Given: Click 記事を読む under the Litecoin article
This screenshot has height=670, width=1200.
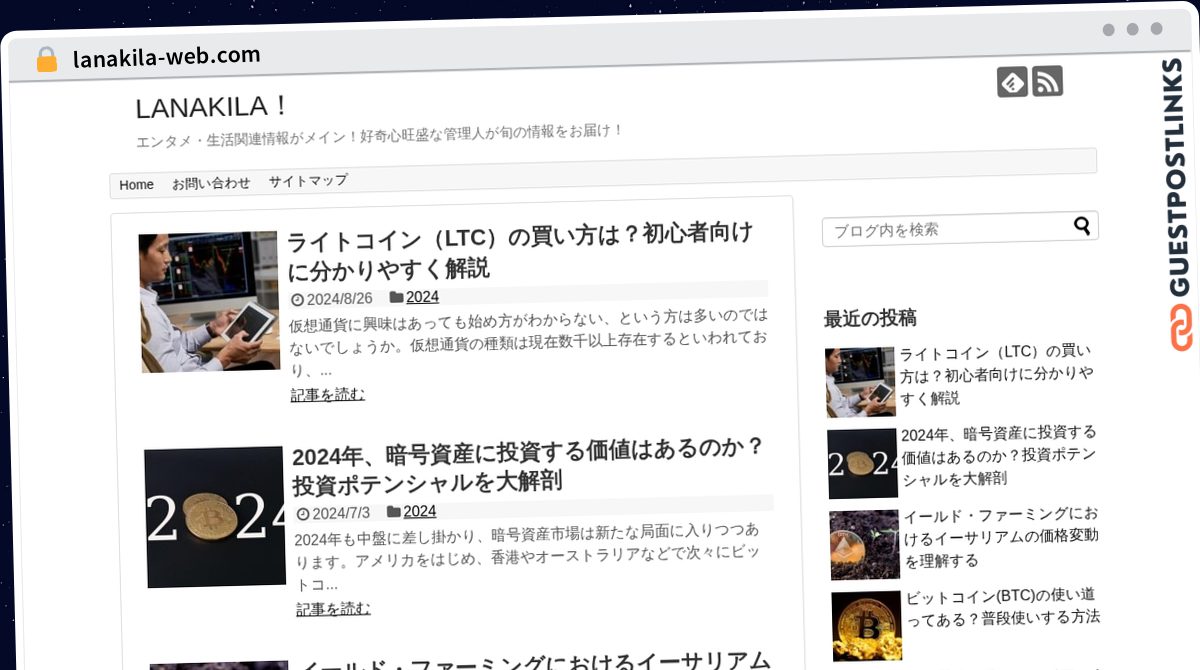Looking at the screenshot, I should tap(328, 395).
